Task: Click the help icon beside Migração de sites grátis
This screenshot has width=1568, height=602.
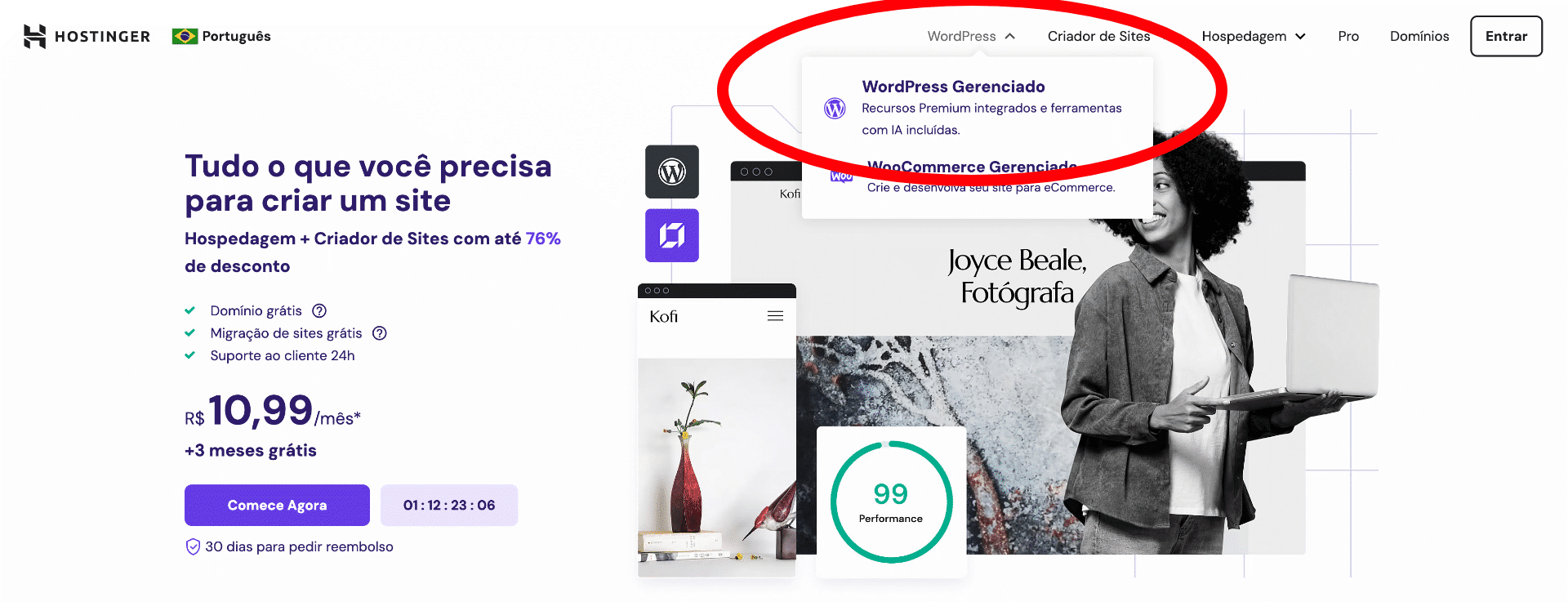Action: pyautogui.click(x=380, y=333)
